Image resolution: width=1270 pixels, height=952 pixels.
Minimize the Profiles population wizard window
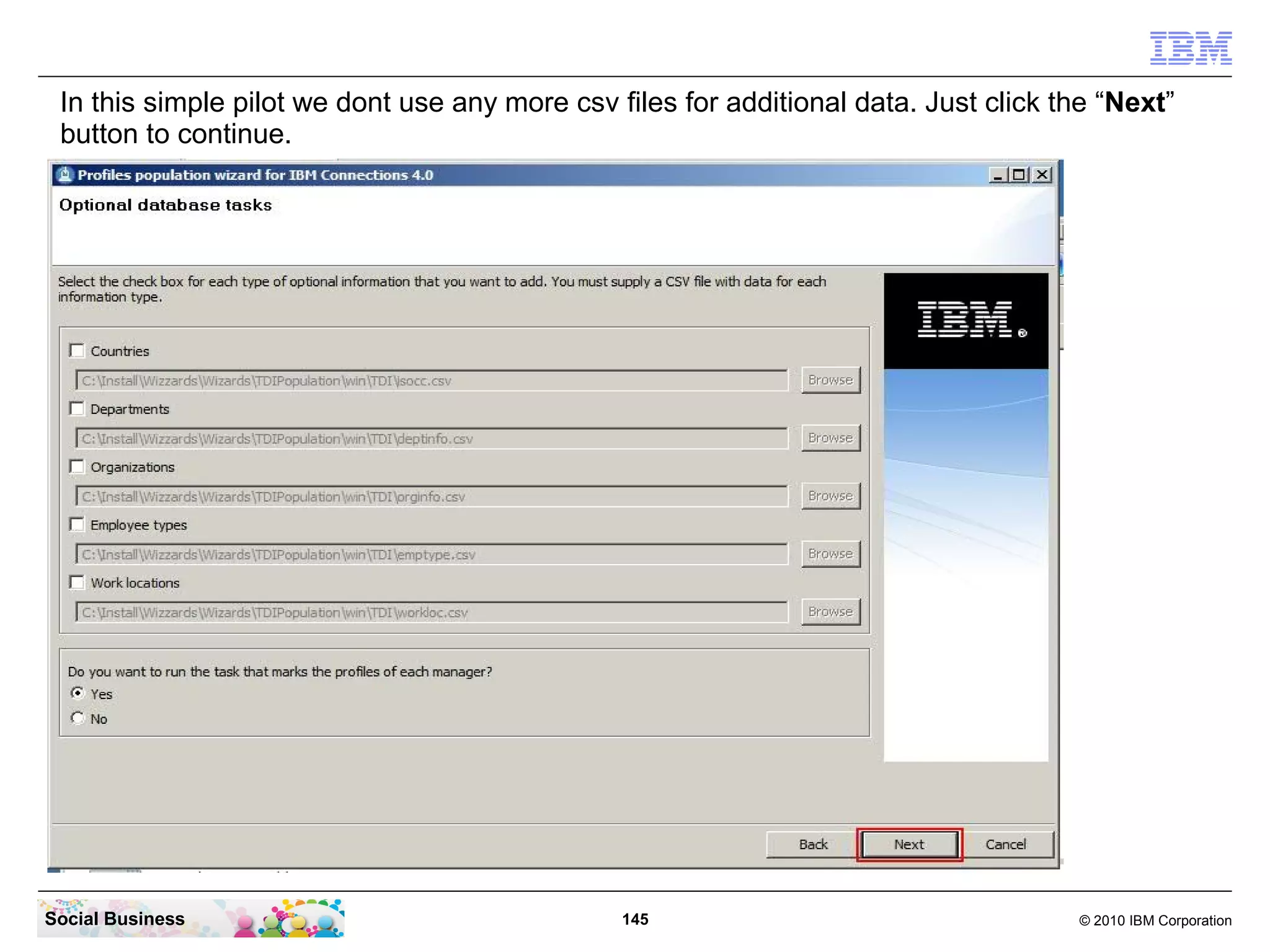998,175
